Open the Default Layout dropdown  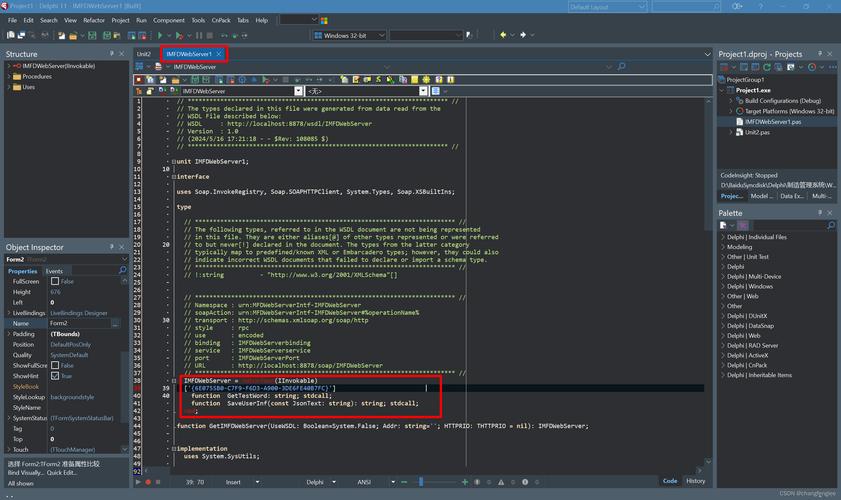(641, 6)
